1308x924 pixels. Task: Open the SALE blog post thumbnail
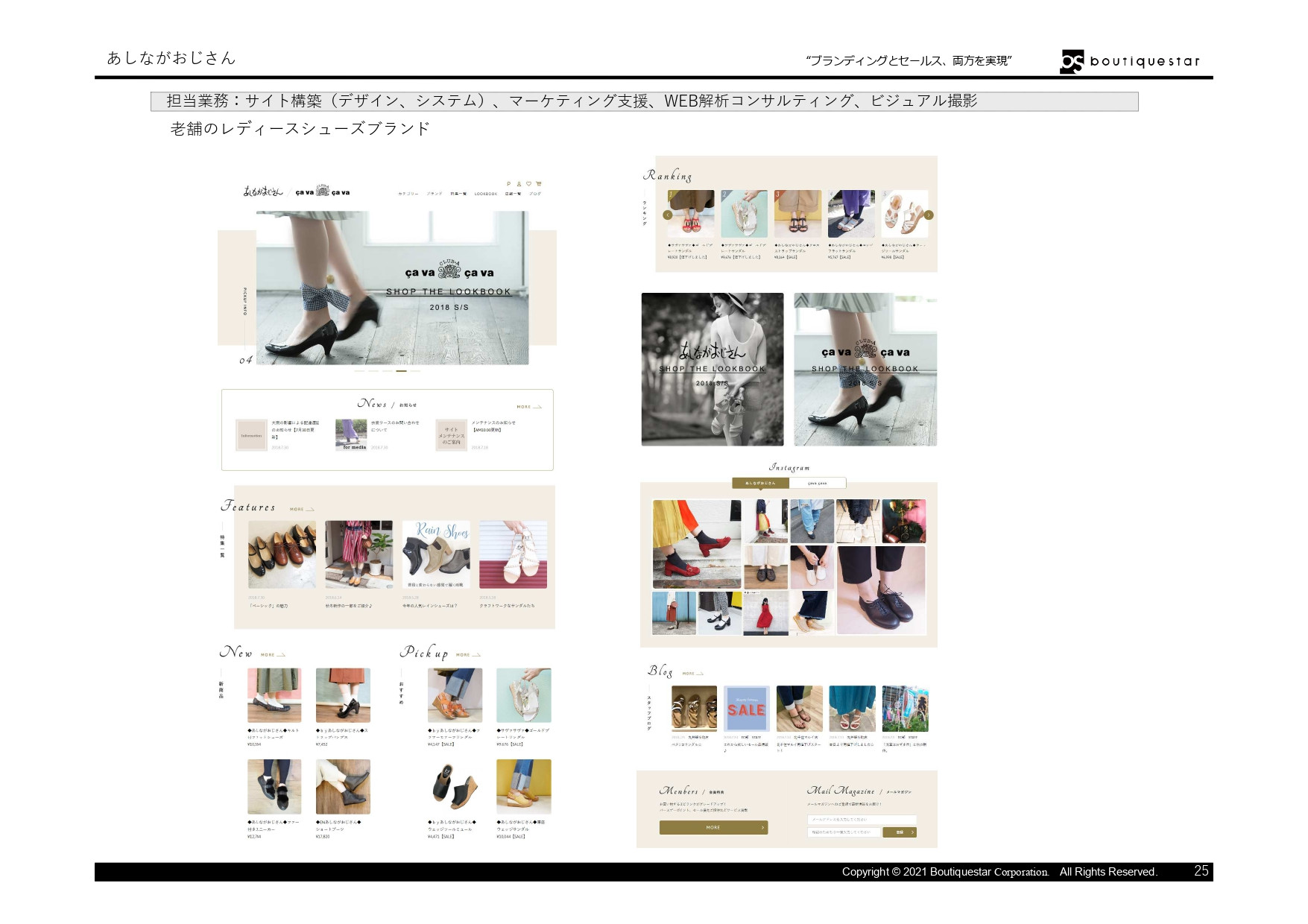coord(745,710)
